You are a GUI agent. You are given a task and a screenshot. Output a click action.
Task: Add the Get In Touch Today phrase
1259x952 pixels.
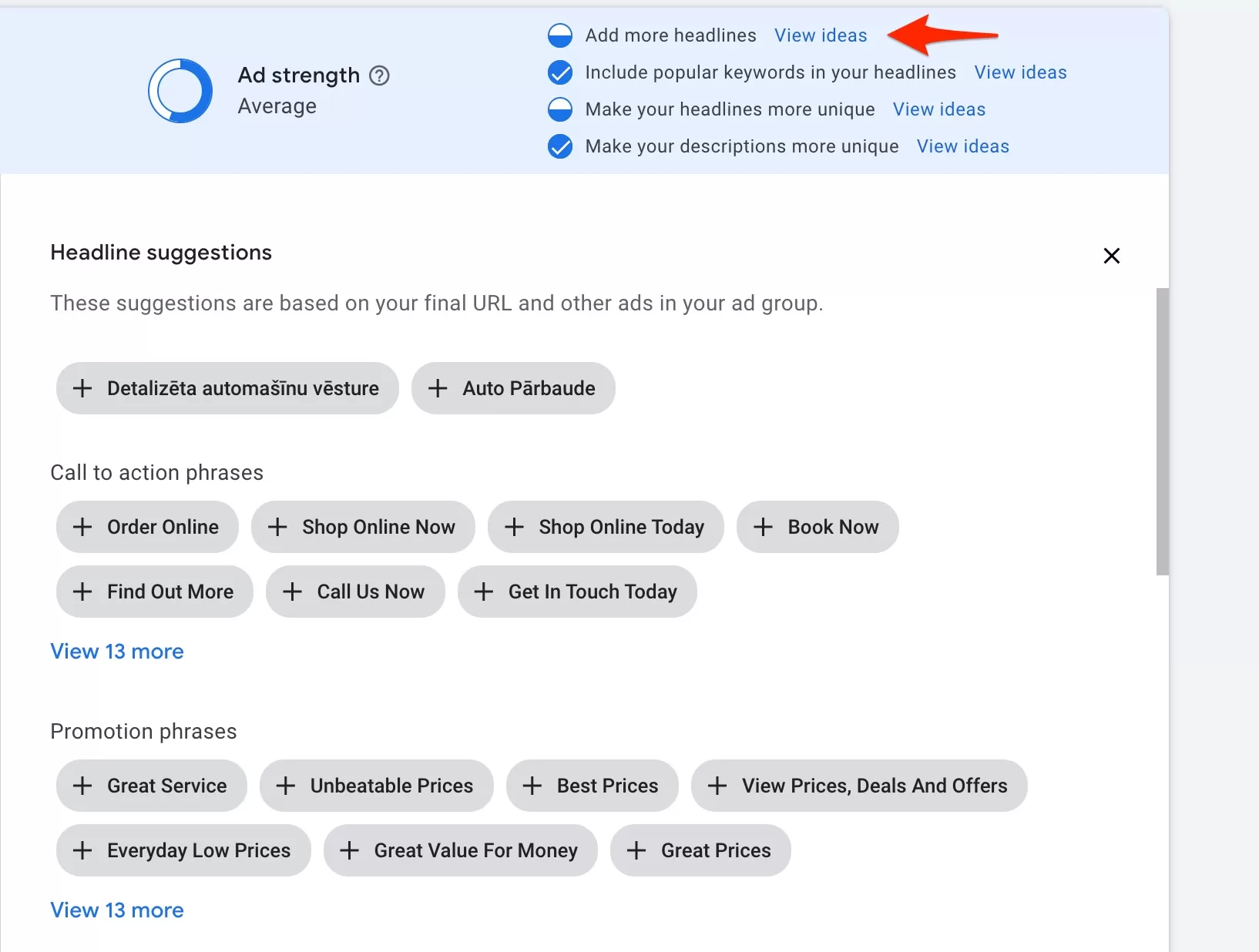click(577, 592)
